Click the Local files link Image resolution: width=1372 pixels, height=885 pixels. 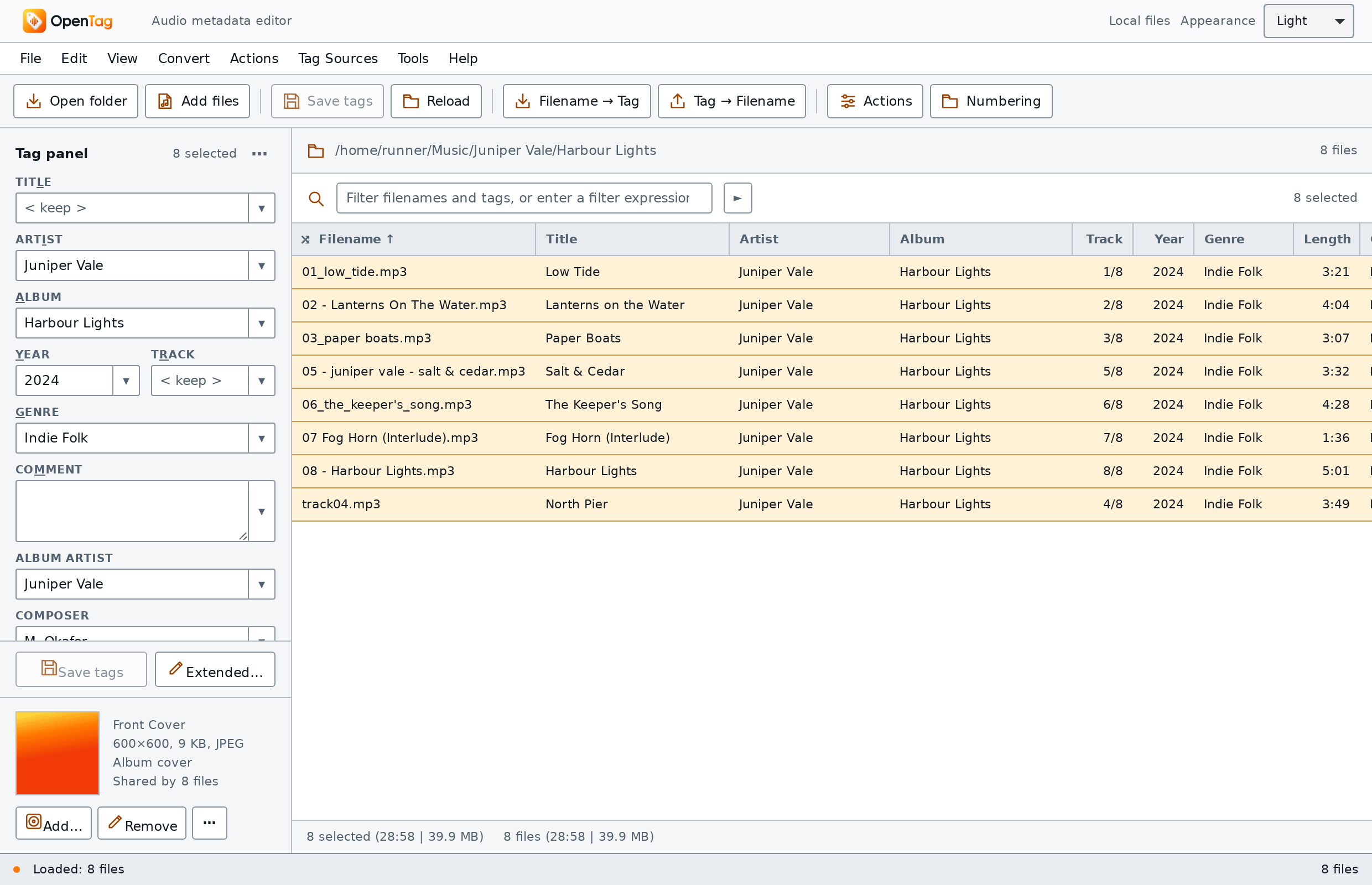click(1139, 20)
